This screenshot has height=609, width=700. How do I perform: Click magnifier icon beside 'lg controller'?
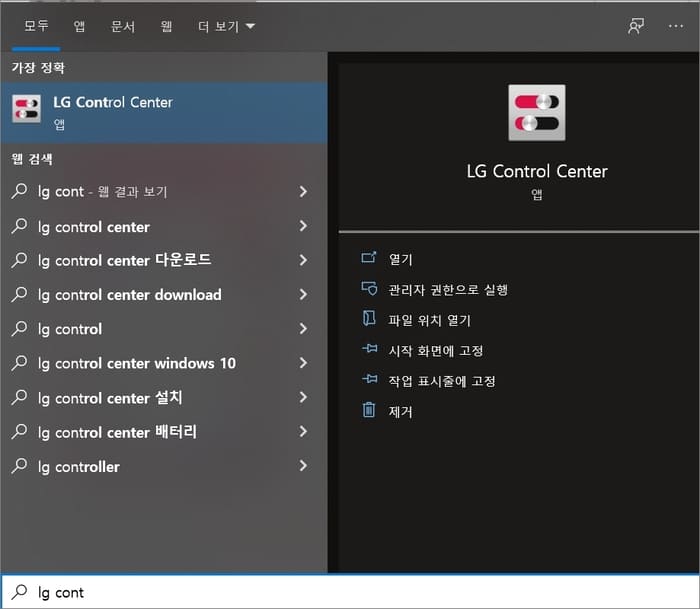click(x=19, y=466)
